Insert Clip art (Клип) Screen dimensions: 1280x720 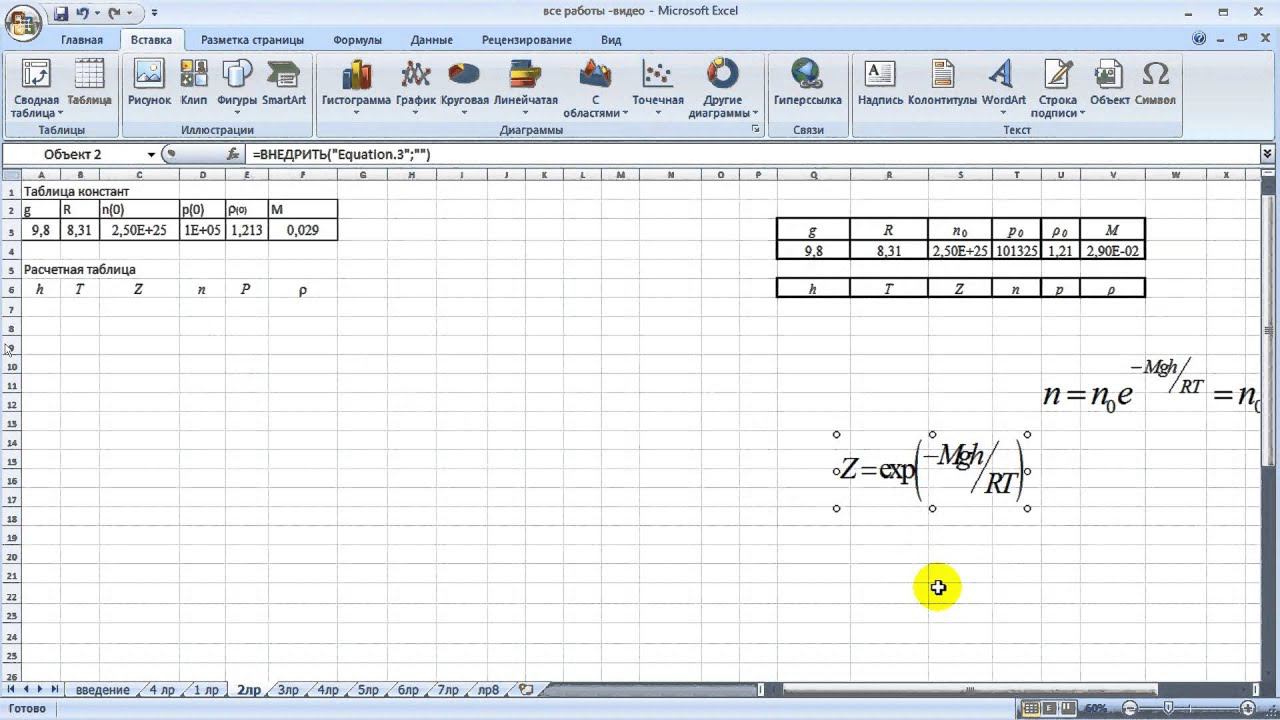click(194, 82)
